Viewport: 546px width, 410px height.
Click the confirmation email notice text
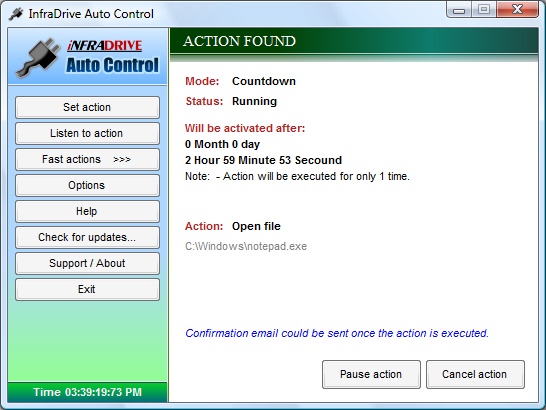pos(337,333)
